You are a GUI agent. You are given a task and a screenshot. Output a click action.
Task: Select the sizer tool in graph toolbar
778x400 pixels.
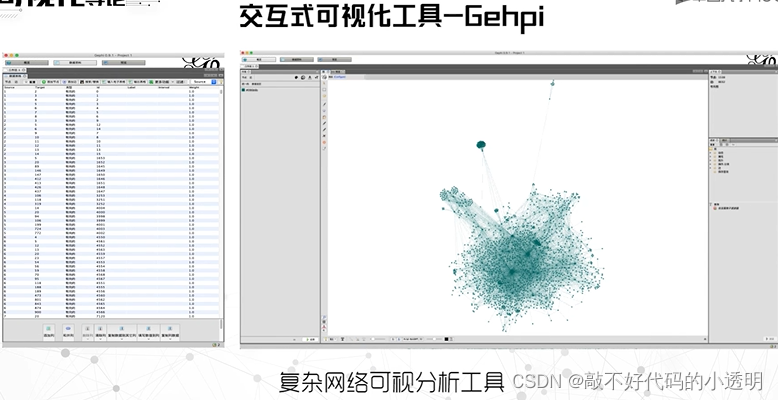[324, 111]
